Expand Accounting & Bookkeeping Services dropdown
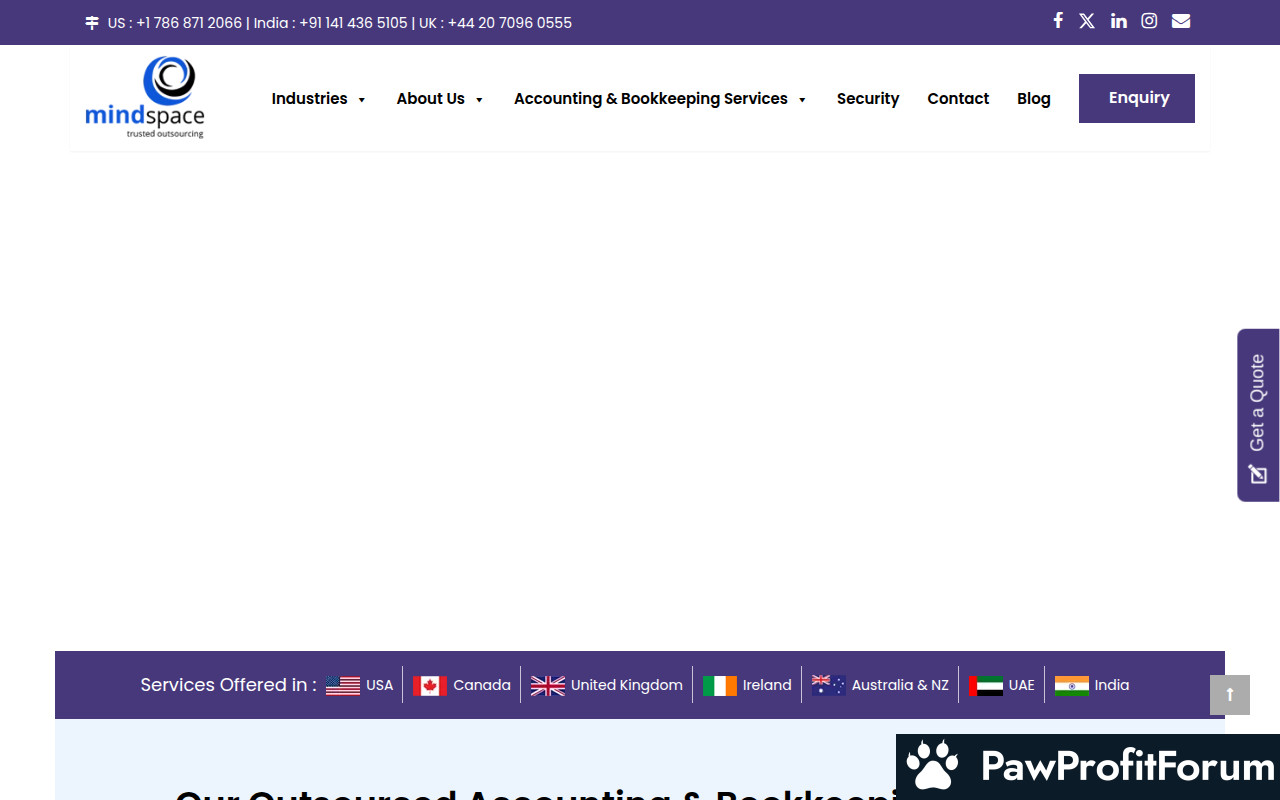1280x800 pixels. click(660, 99)
